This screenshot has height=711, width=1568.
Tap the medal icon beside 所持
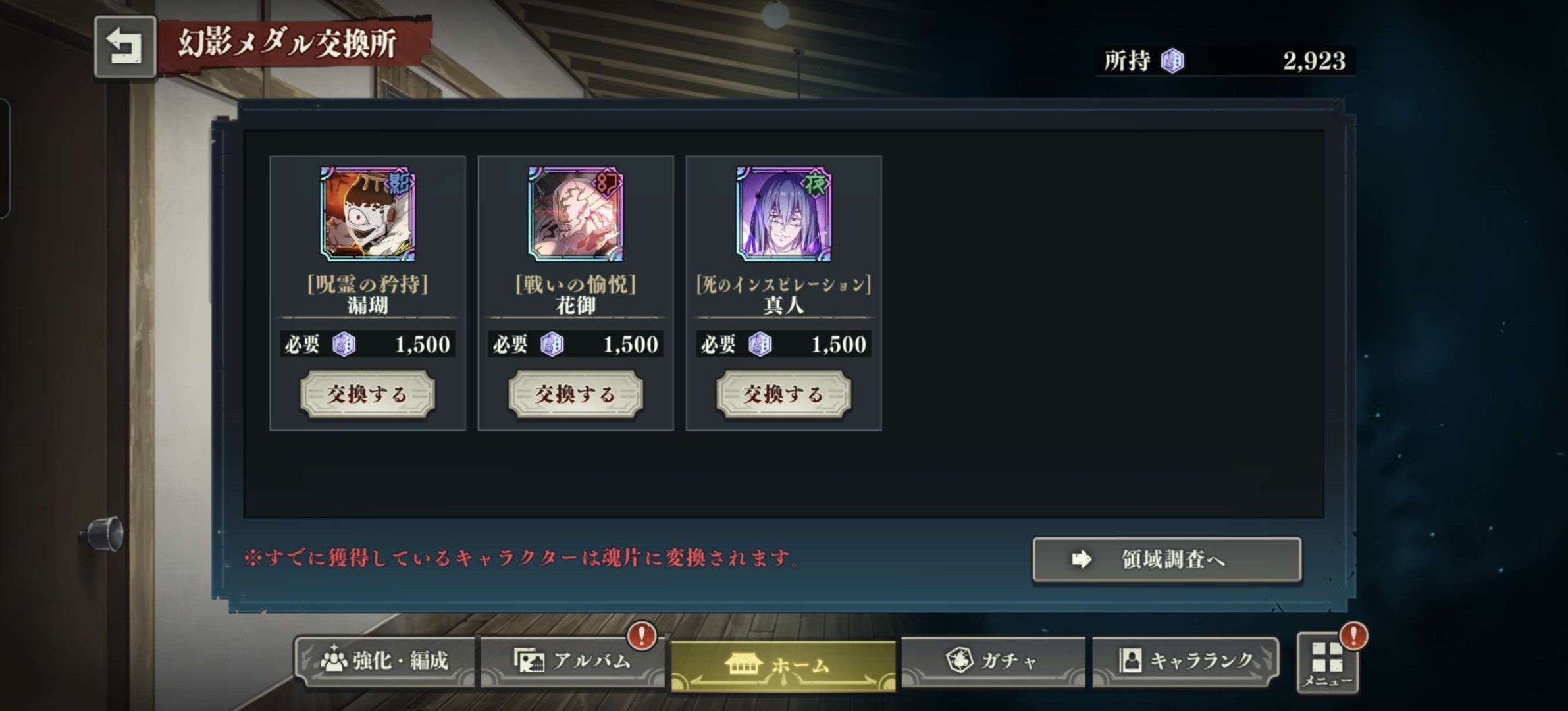click(x=1172, y=61)
